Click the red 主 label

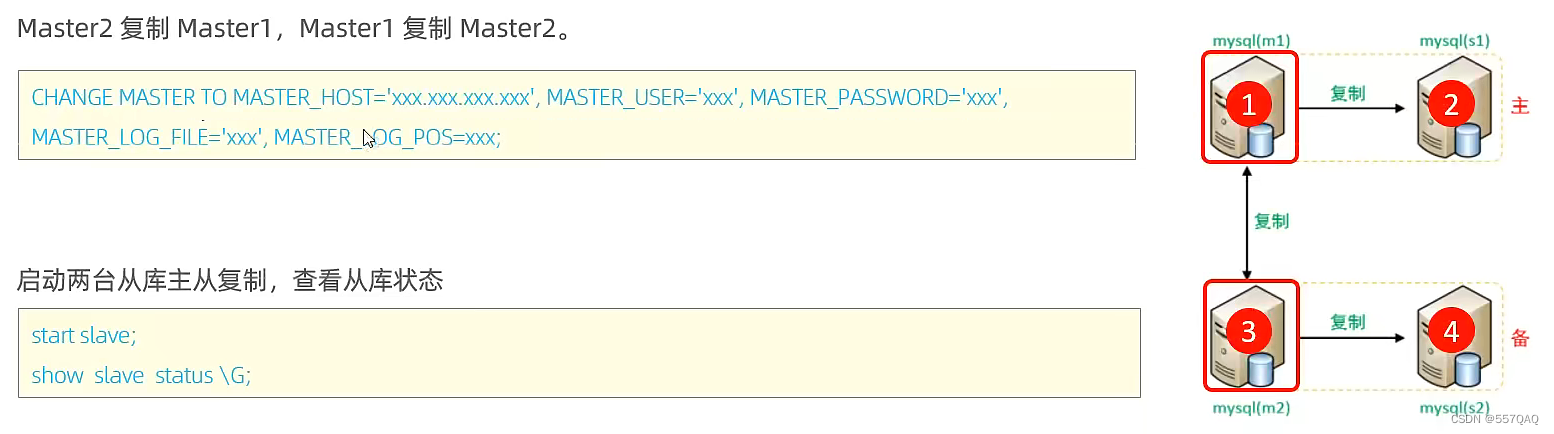point(1520,106)
